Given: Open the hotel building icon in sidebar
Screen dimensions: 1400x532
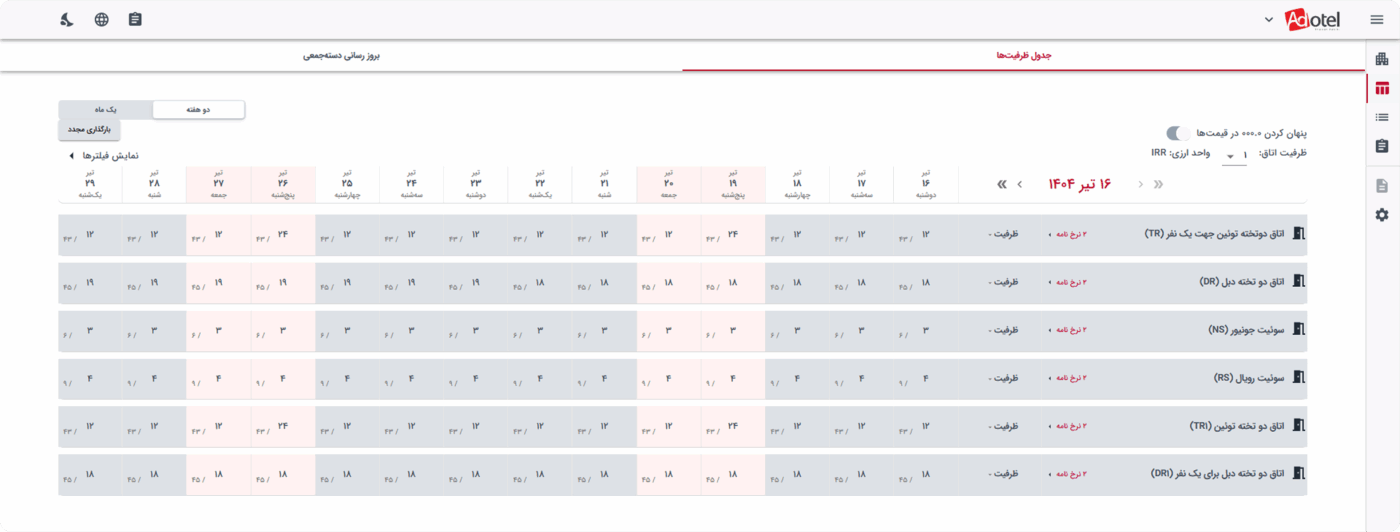Looking at the screenshot, I should [1382, 59].
